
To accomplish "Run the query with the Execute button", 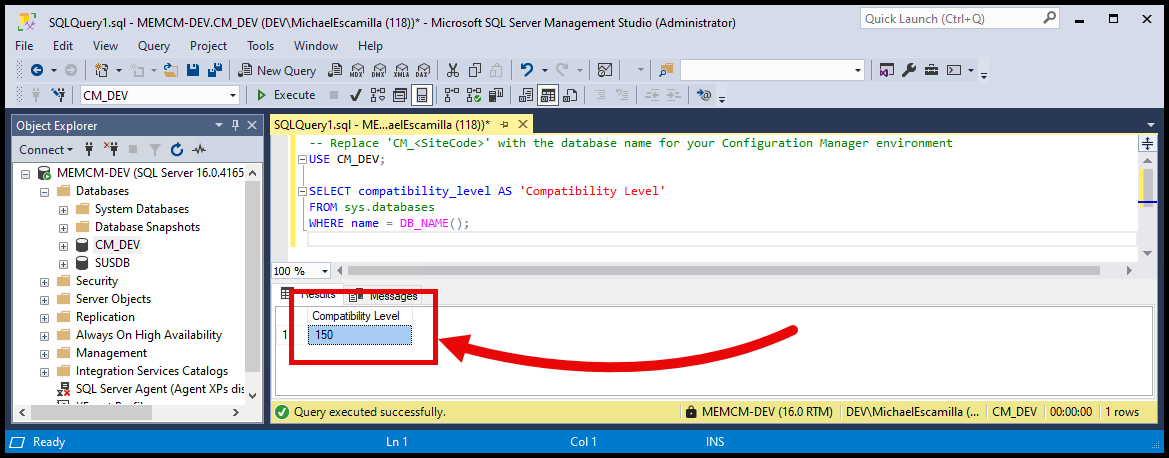I will pyautogui.click(x=286, y=95).
